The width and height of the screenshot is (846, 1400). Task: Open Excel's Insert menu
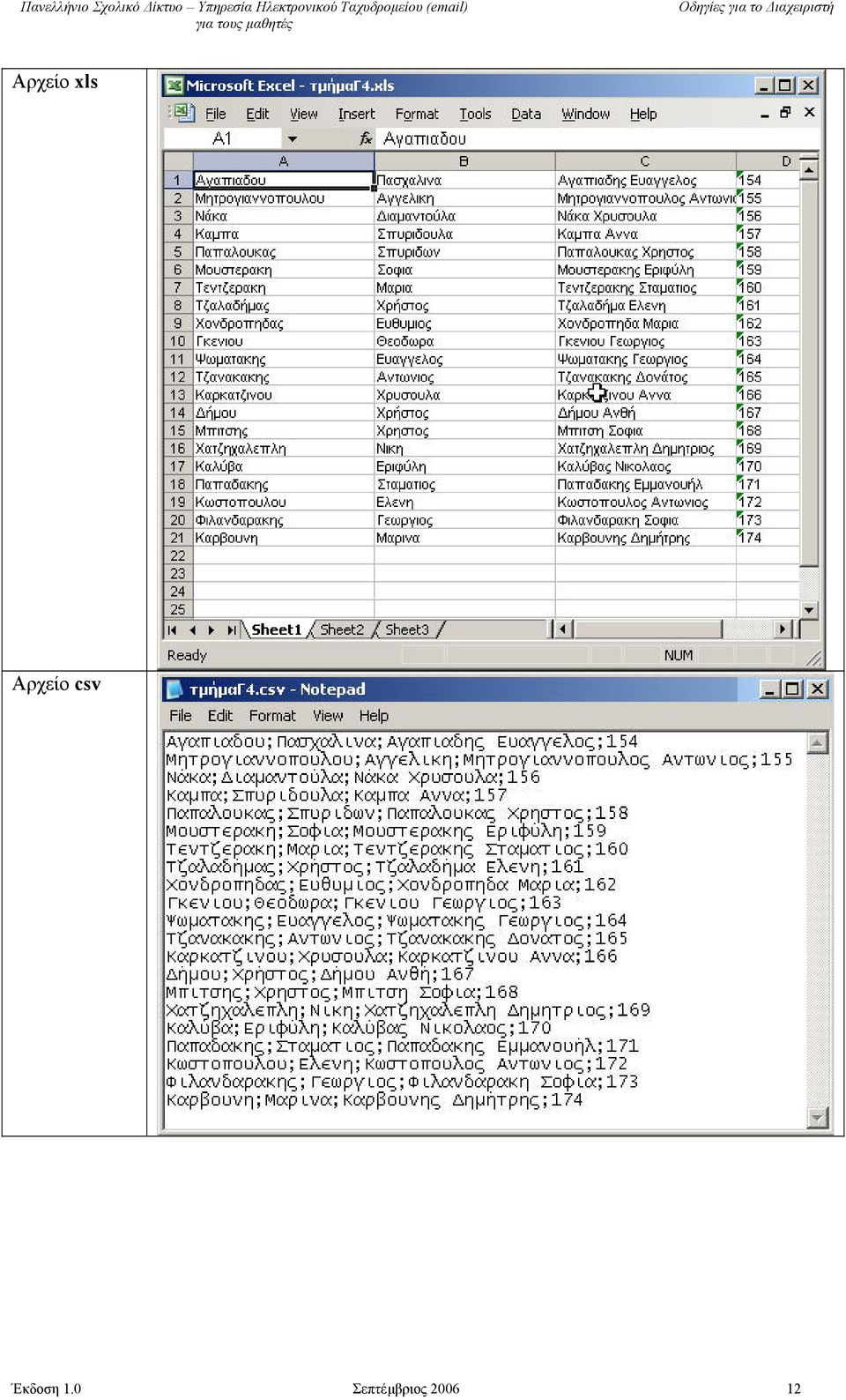tap(356, 114)
